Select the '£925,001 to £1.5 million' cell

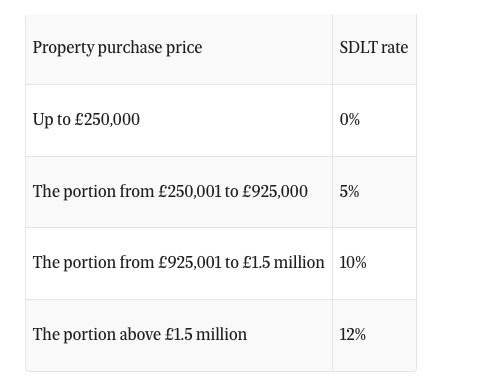[x=179, y=263]
